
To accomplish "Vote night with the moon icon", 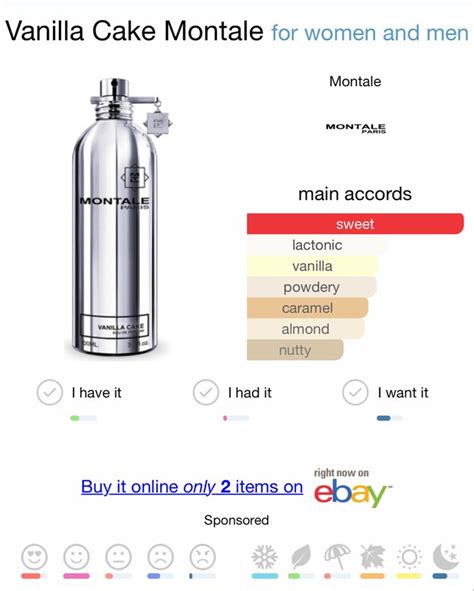I will [446, 557].
